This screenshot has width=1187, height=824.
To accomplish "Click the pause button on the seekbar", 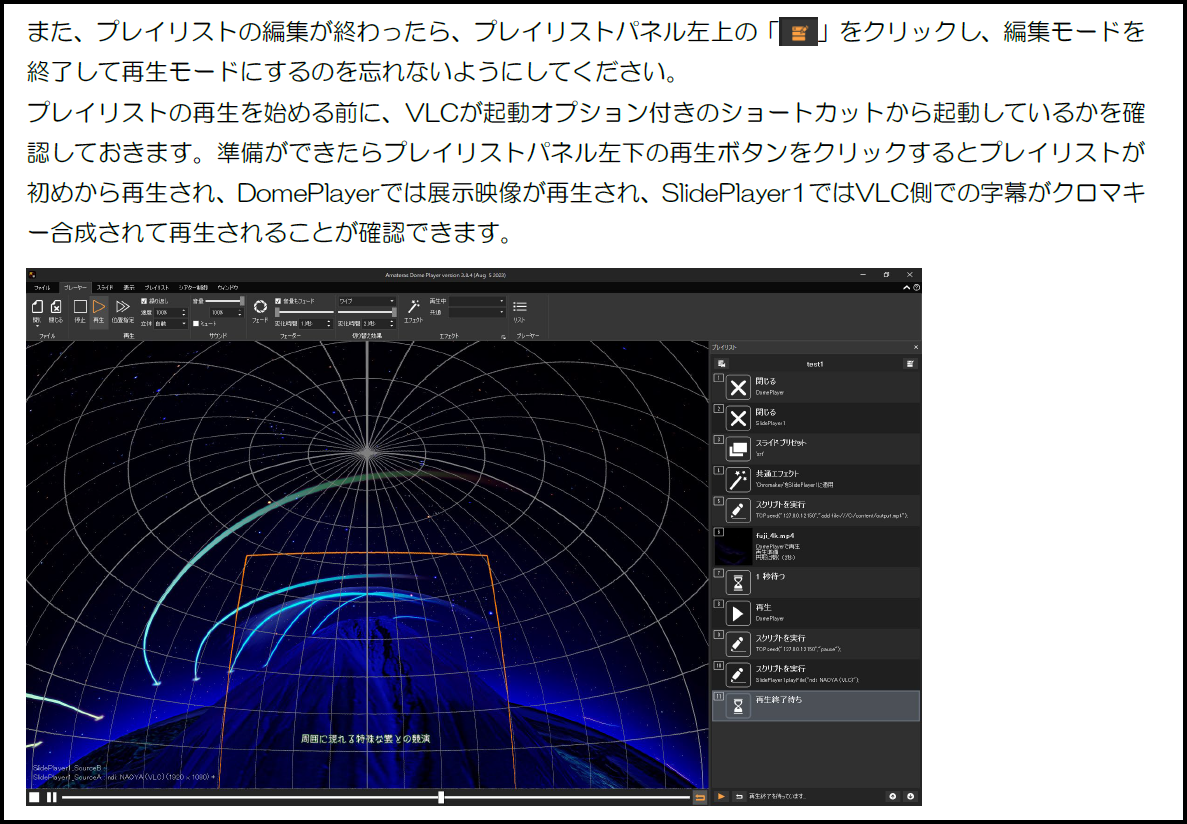I will coord(51,797).
